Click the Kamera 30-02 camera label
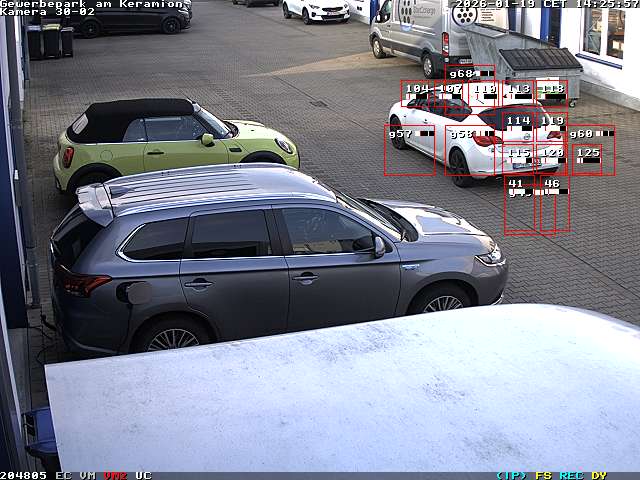The image size is (640, 480). [x=47, y=12]
